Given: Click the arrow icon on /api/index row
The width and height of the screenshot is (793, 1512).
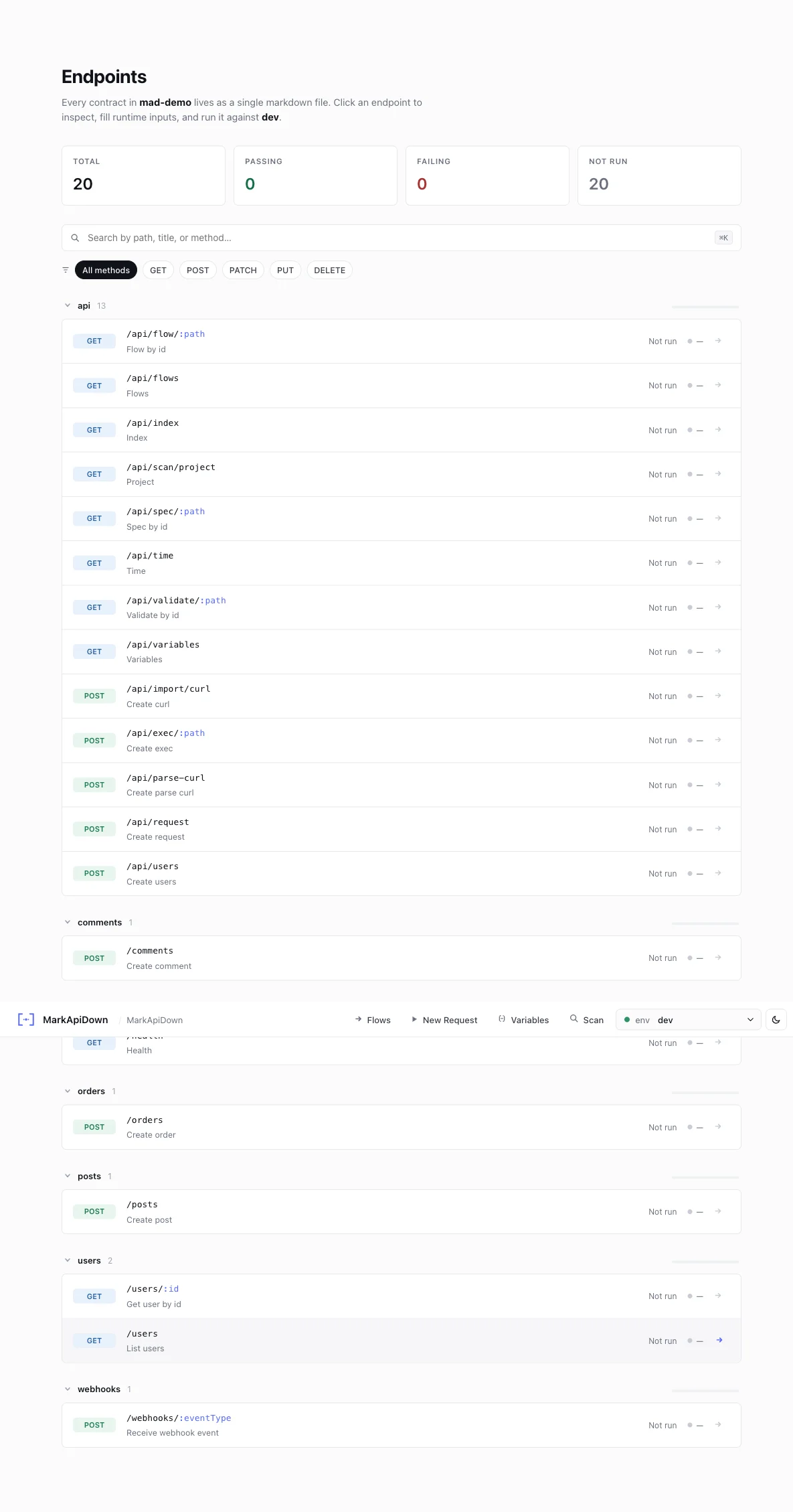Looking at the screenshot, I should [x=718, y=429].
